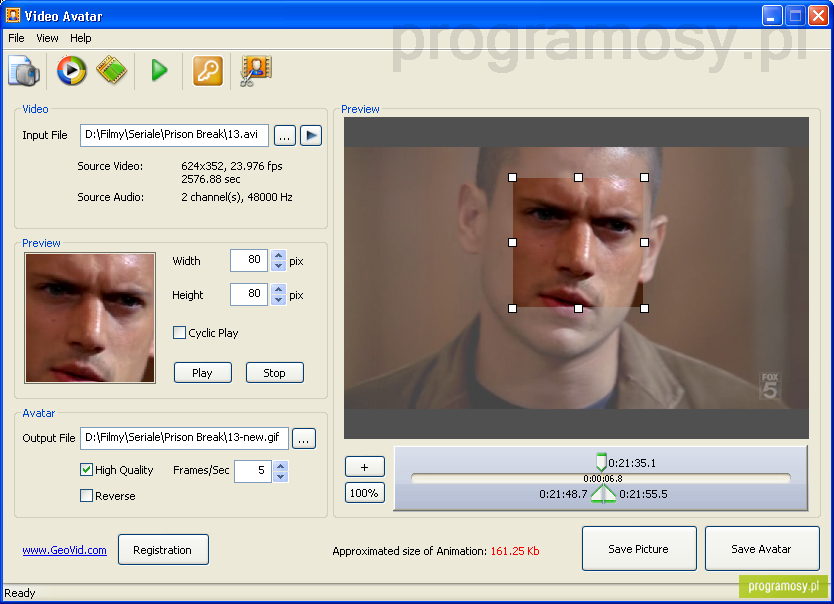Click the Input File path field

[x=174, y=135]
